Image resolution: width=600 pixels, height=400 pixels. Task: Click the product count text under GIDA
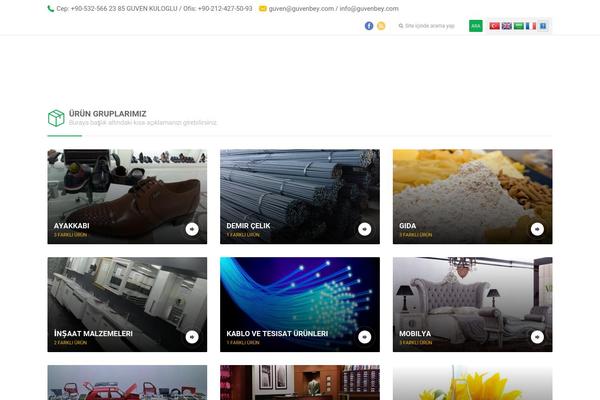pos(416,235)
